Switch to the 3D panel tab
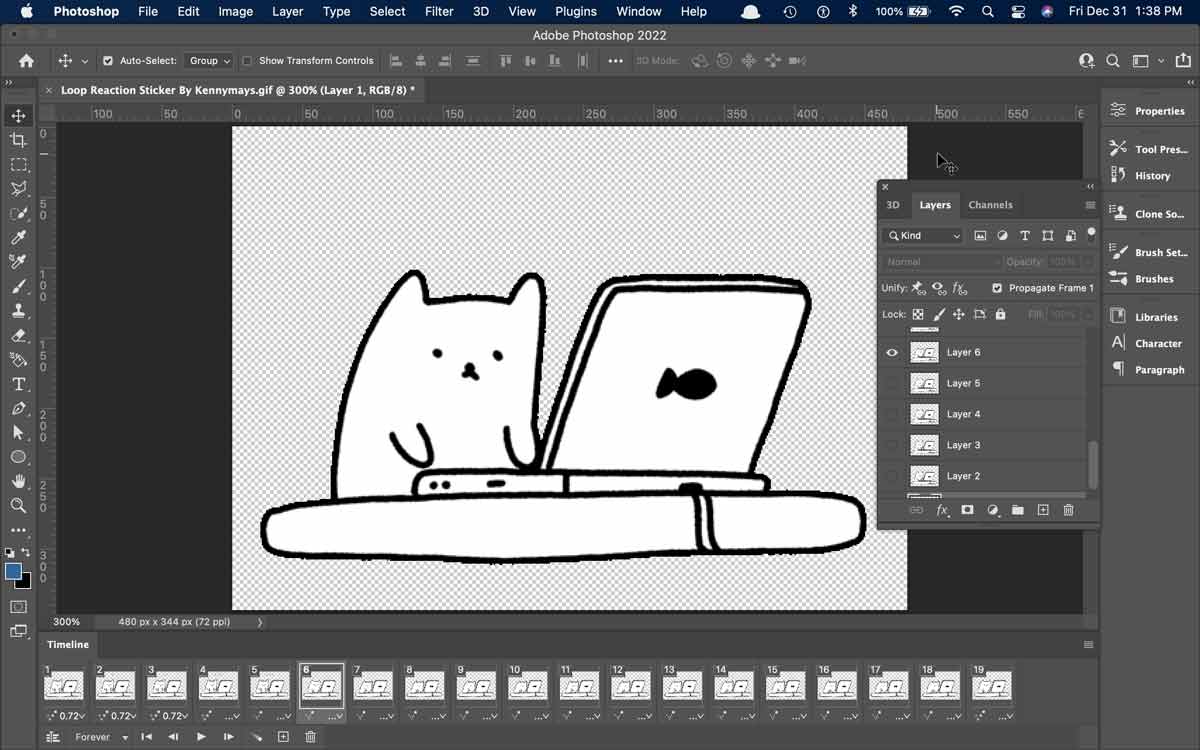Viewport: 1200px width, 750px height. pyautogui.click(x=893, y=205)
